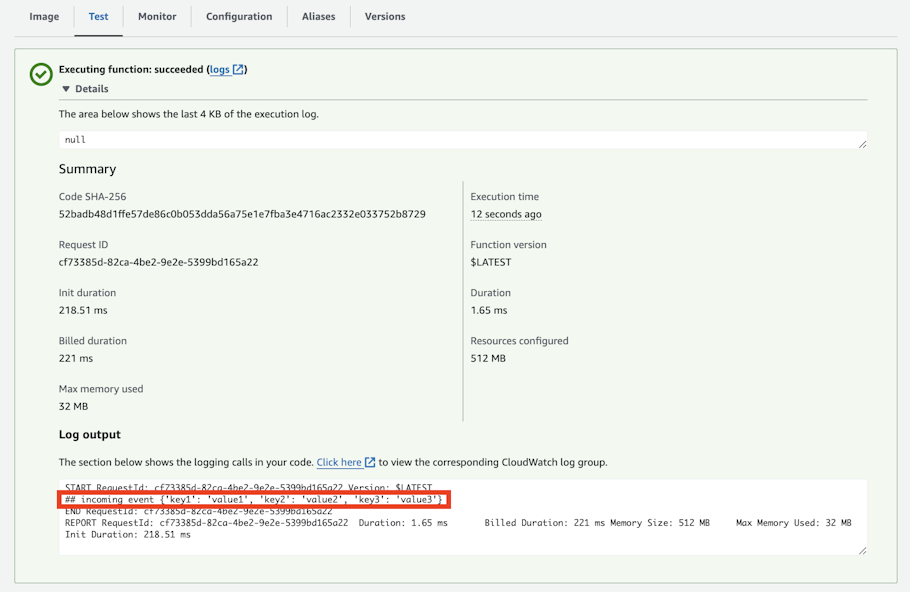Image resolution: width=910 pixels, height=592 pixels.
Task: Click the 12 seconds ago link
Action: pyautogui.click(x=506, y=214)
